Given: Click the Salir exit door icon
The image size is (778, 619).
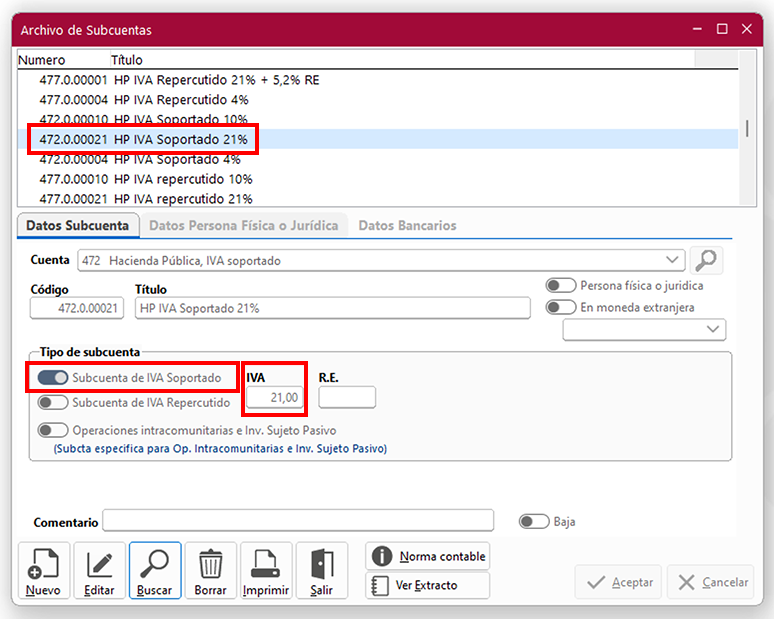Looking at the screenshot, I should [x=321, y=571].
